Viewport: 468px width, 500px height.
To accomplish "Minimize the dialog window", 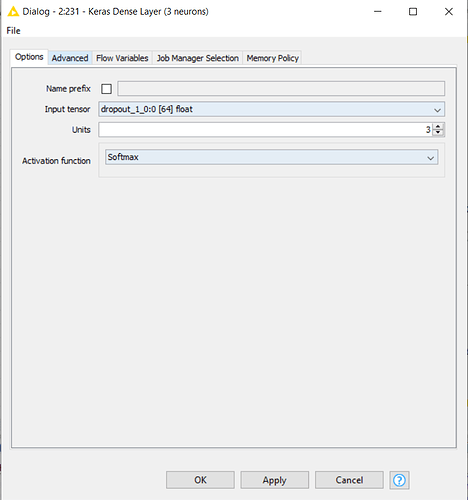I will (x=378, y=12).
